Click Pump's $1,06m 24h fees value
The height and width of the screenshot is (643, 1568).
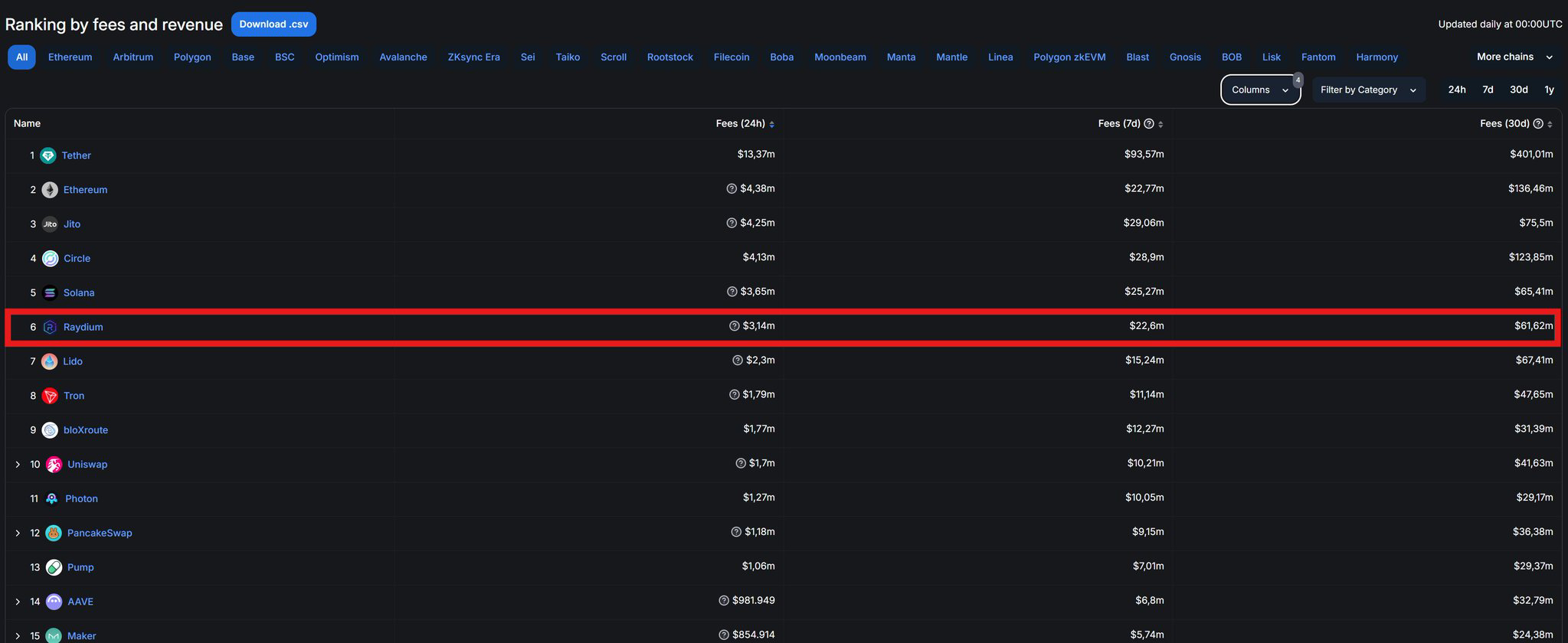click(758, 566)
